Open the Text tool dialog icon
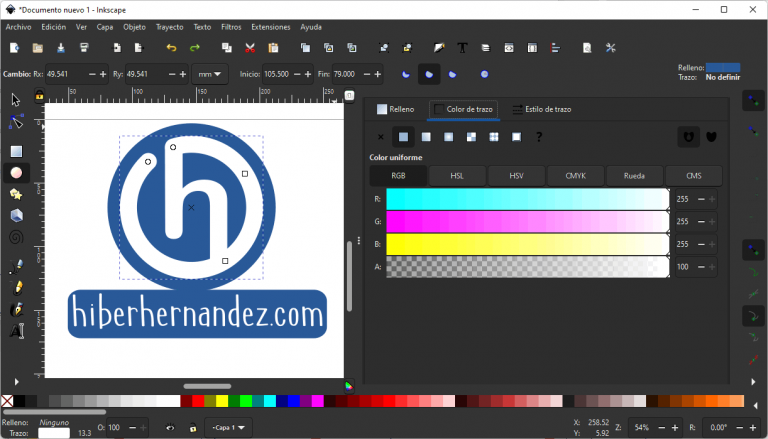768x439 pixels. click(462, 47)
